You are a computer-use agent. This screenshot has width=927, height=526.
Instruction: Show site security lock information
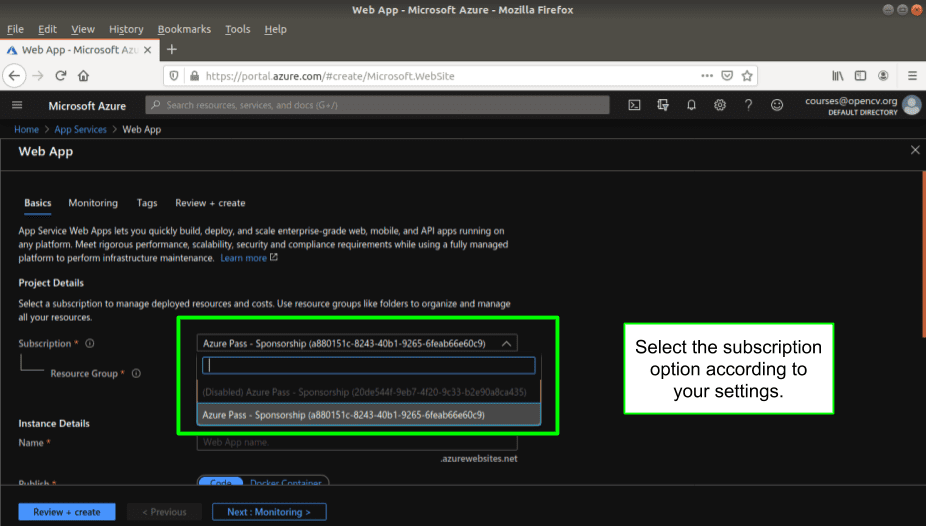(x=194, y=76)
